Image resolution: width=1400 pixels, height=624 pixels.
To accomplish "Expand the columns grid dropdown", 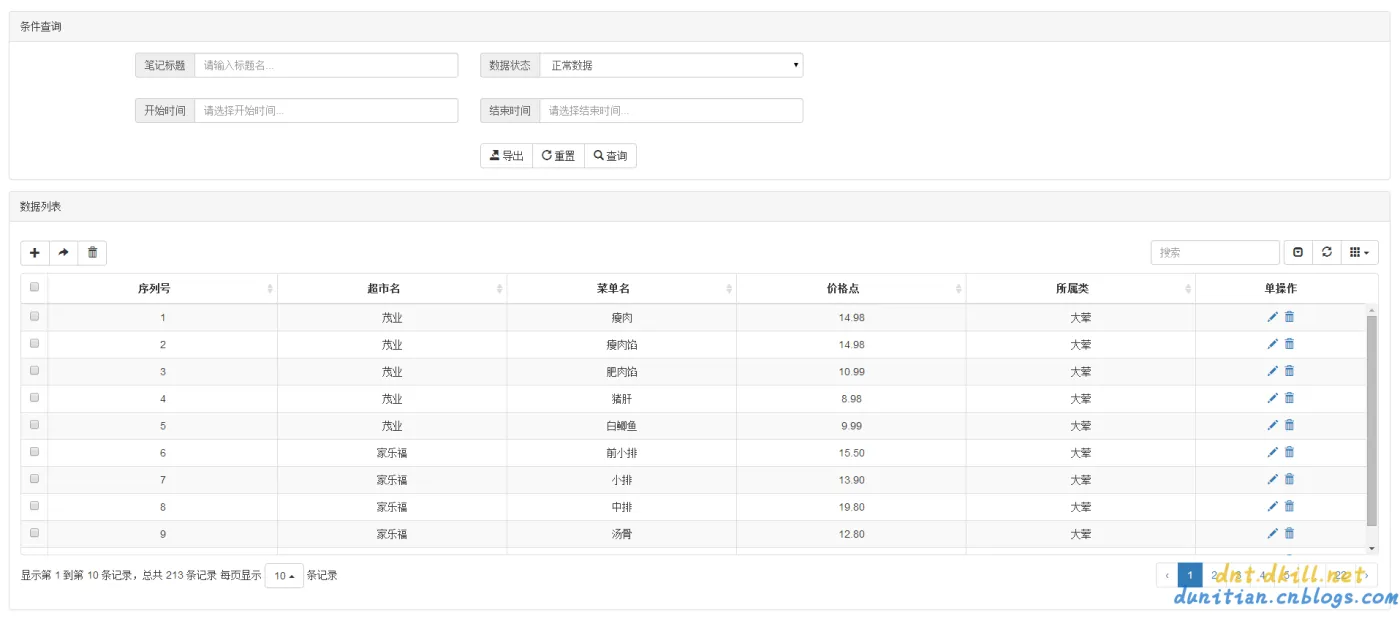I will (x=1358, y=253).
